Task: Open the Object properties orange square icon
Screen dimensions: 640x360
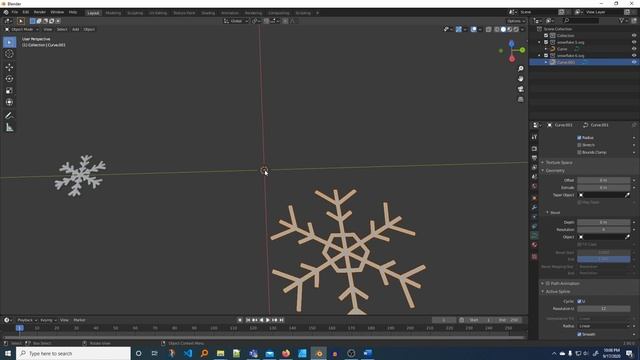Action: tap(534, 198)
